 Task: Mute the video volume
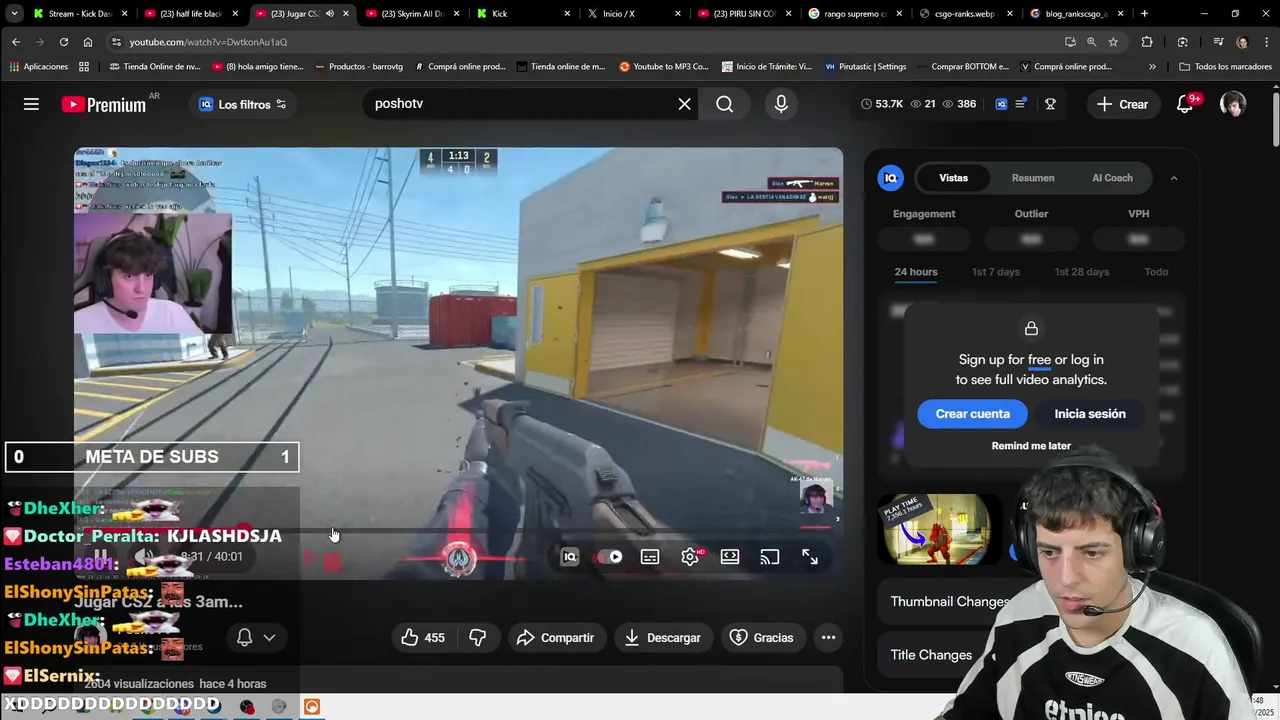click(x=146, y=557)
